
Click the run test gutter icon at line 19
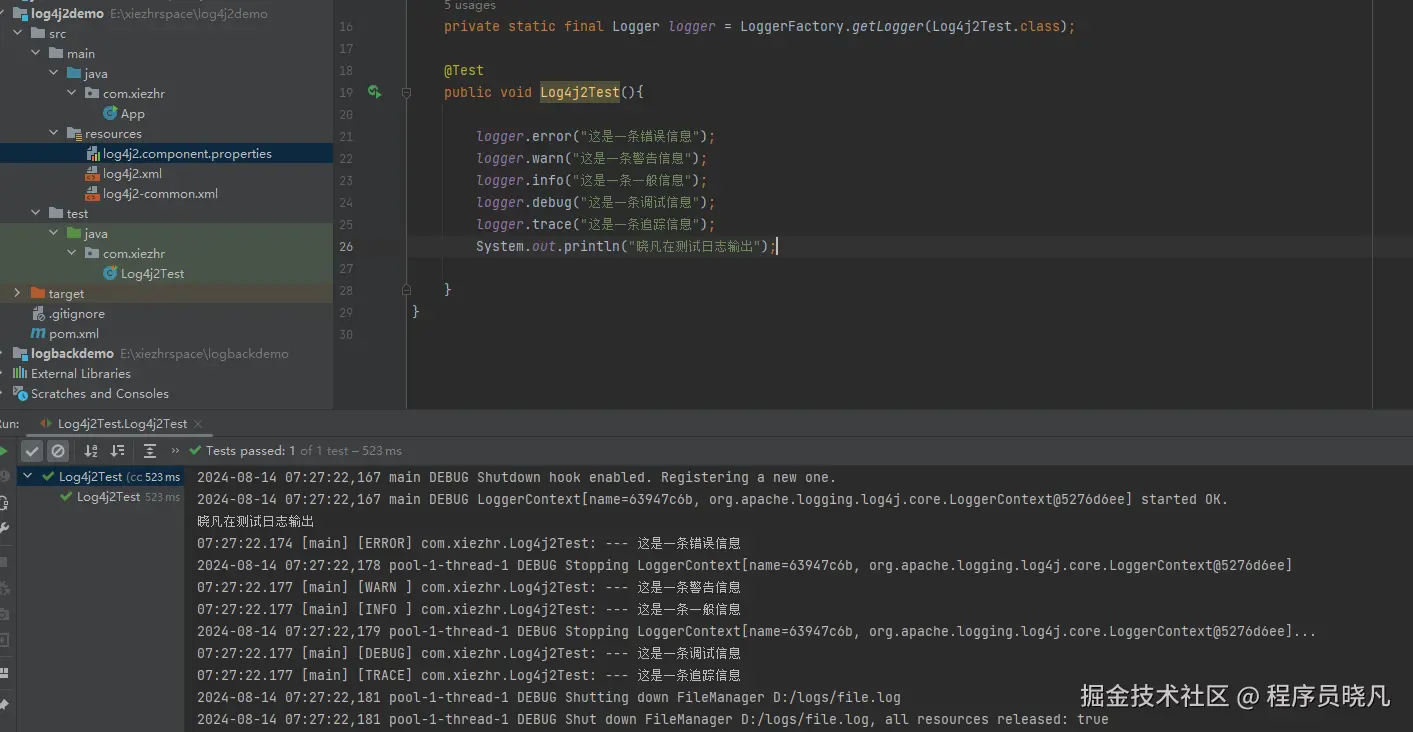pyautogui.click(x=374, y=92)
